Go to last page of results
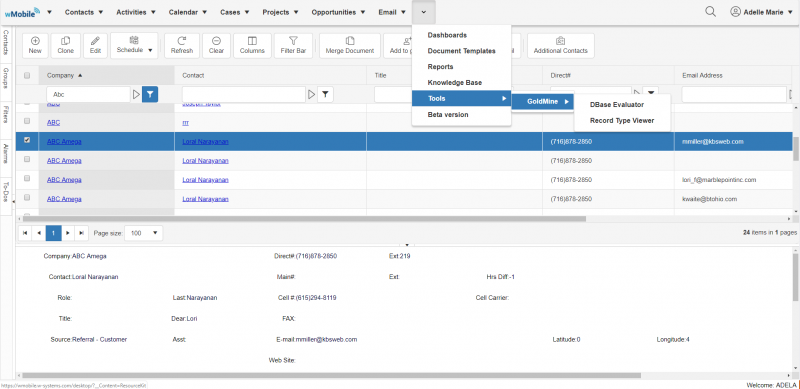 [x=82, y=233]
